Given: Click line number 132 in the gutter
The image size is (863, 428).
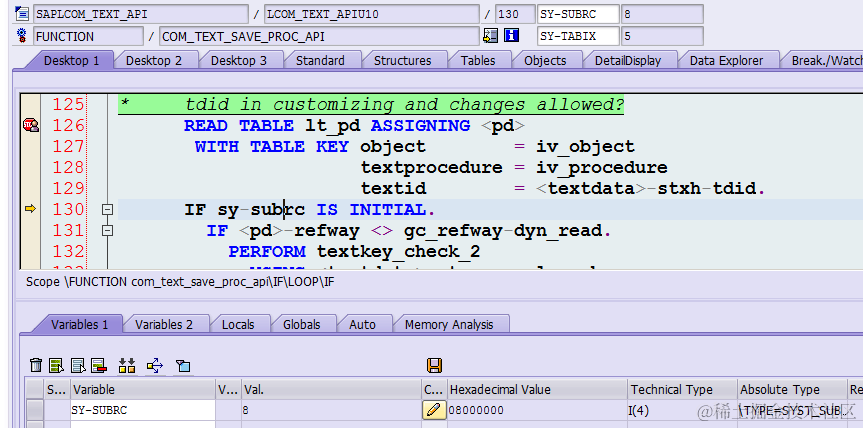Looking at the screenshot, I should click(68, 251).
